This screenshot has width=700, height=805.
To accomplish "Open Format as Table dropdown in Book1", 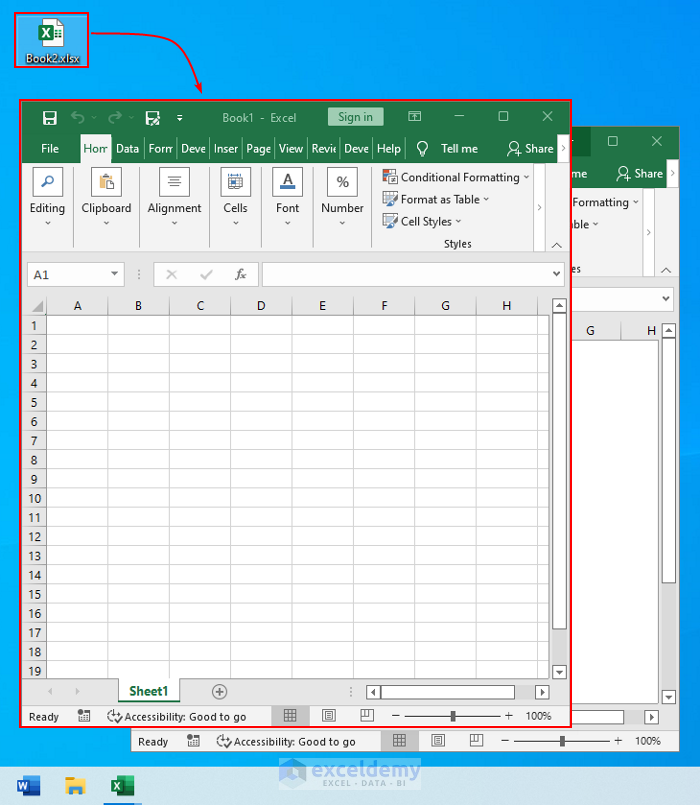I will coord(436,199).
